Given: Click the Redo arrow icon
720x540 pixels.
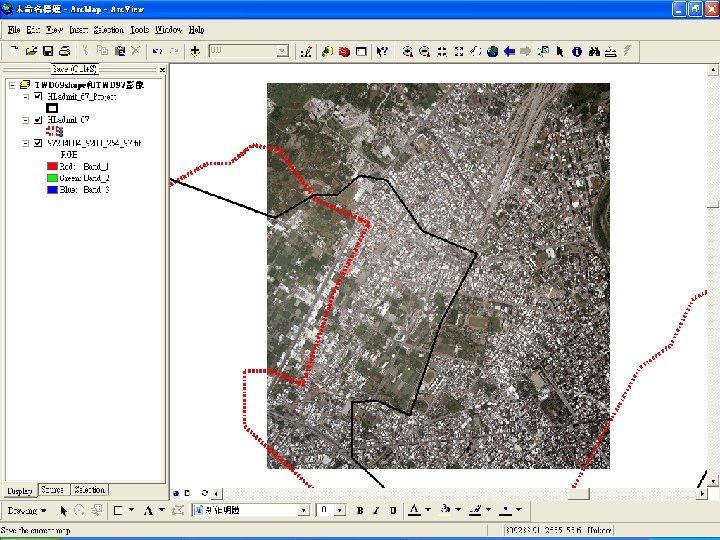Looking at the screenshot, I should [x=174, y=51].
